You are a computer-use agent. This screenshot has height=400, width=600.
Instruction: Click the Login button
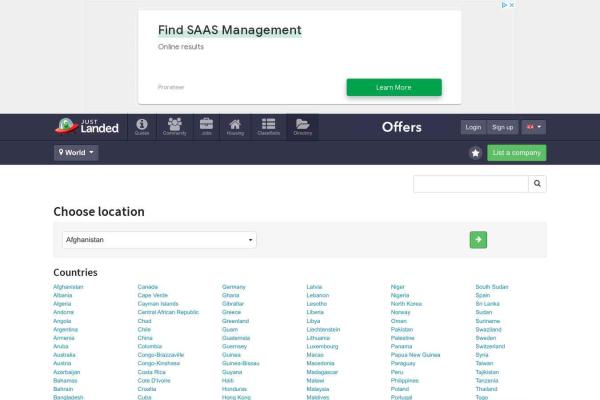click(x=473, y=127)
